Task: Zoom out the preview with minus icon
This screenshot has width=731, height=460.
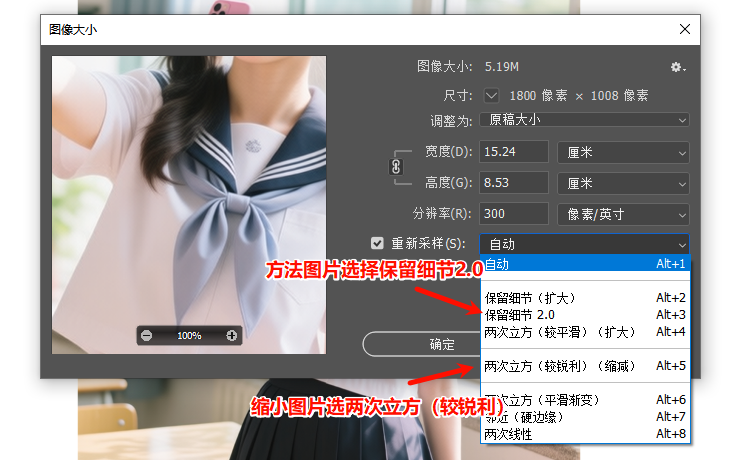Action: point(147,336)
